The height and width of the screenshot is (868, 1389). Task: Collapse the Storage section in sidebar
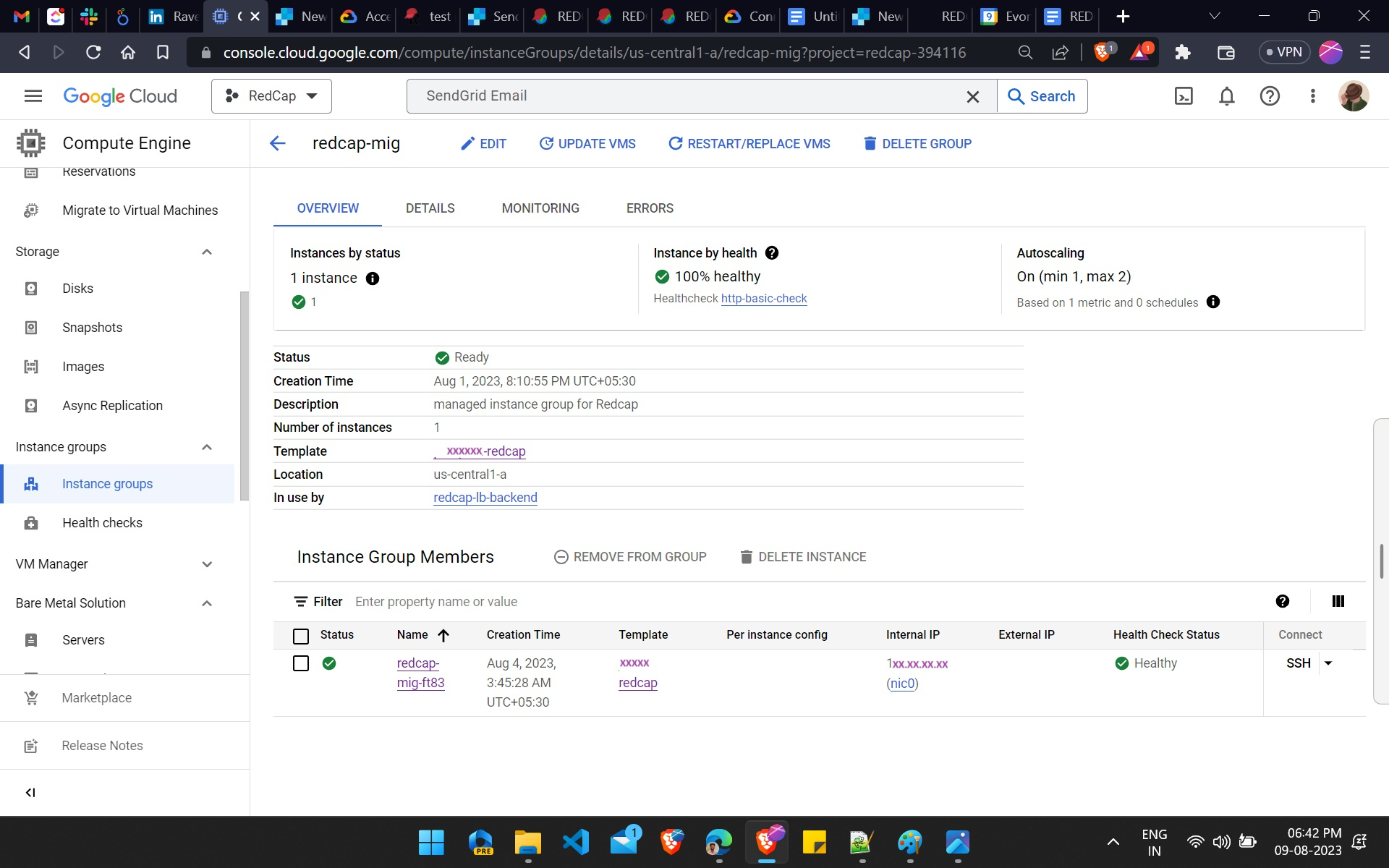pos(207,252)
